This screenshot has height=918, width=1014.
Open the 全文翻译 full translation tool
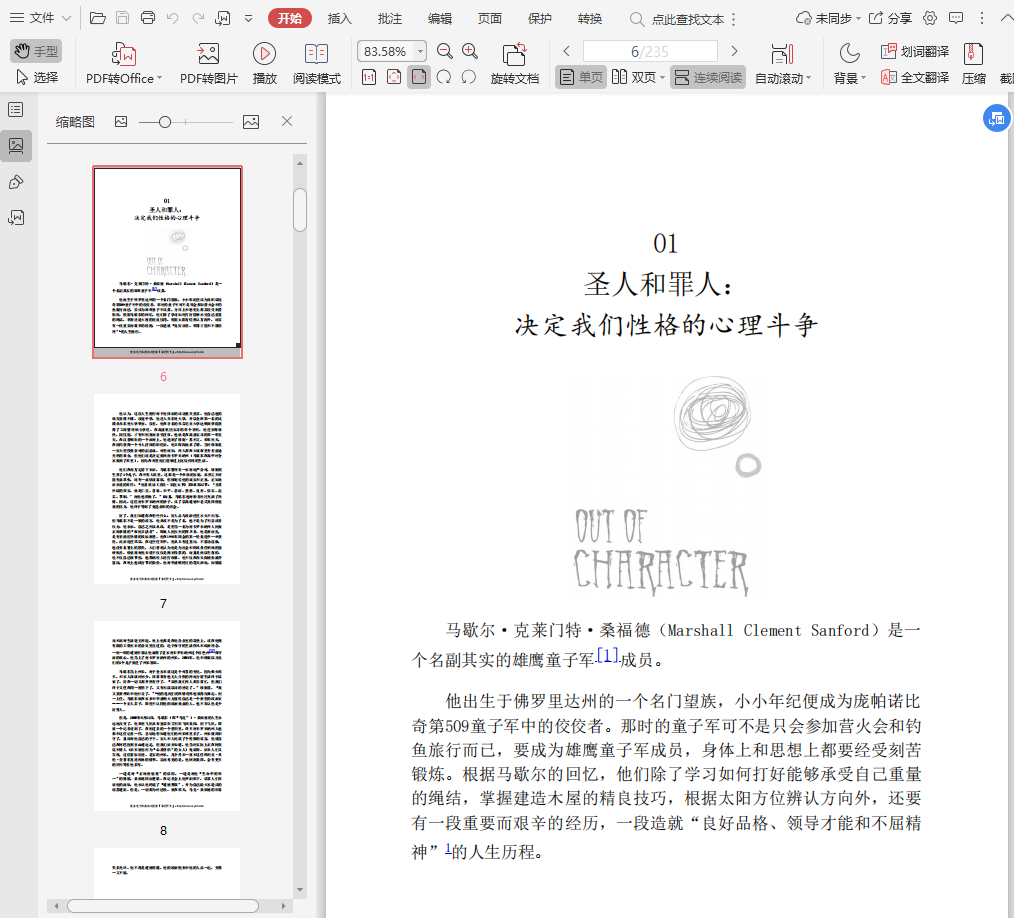point(915,78)
